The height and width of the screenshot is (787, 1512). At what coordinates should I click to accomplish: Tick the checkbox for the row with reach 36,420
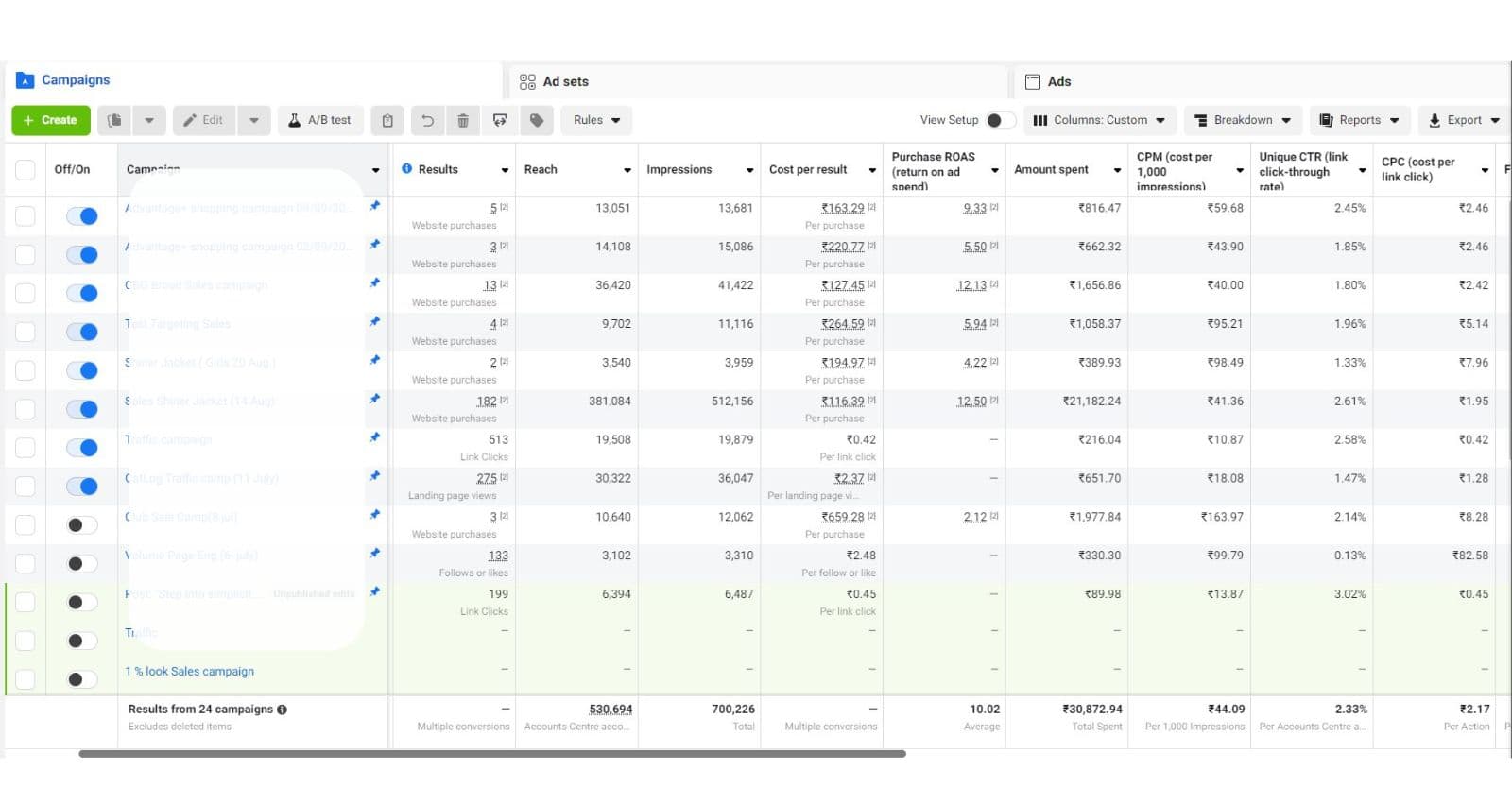26,294
